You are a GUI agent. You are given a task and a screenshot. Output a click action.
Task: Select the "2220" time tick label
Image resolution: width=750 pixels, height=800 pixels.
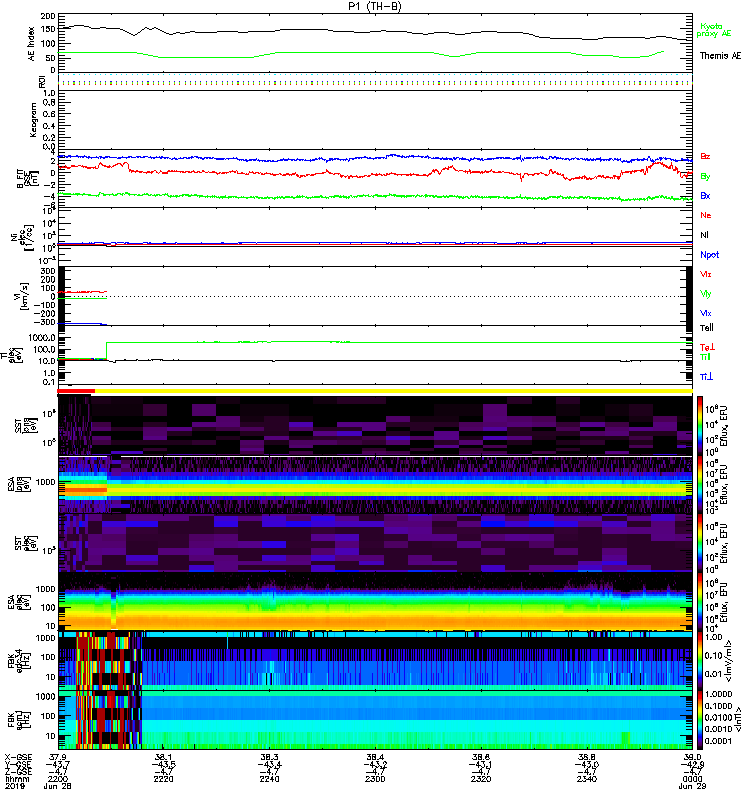click(x=163, y=779)
